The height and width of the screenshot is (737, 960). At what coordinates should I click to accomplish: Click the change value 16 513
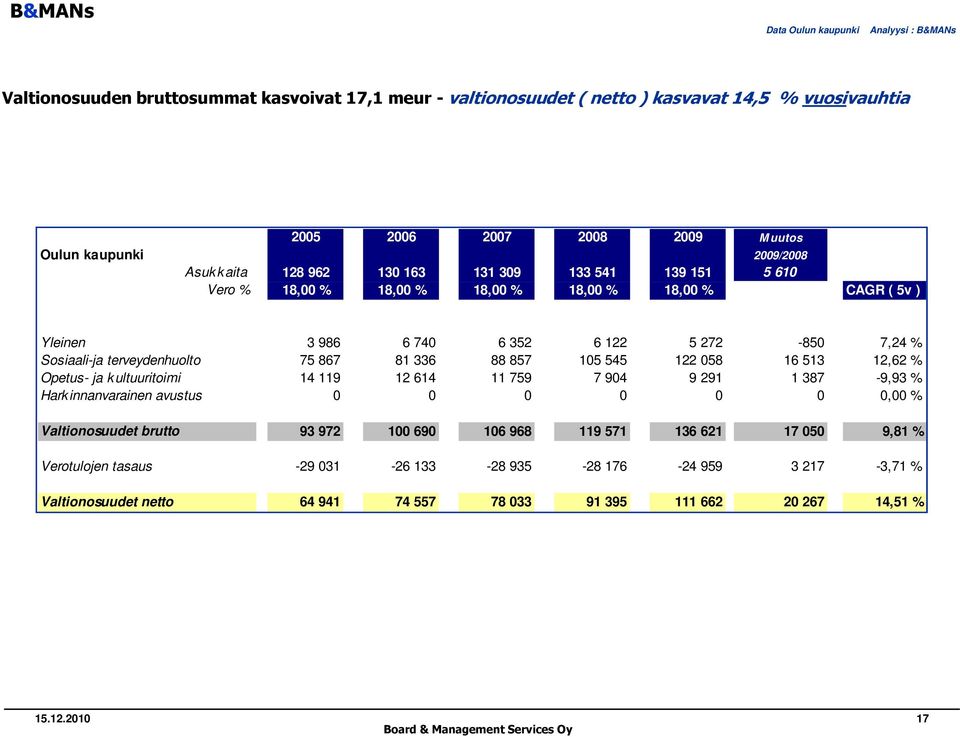[804, 361]
